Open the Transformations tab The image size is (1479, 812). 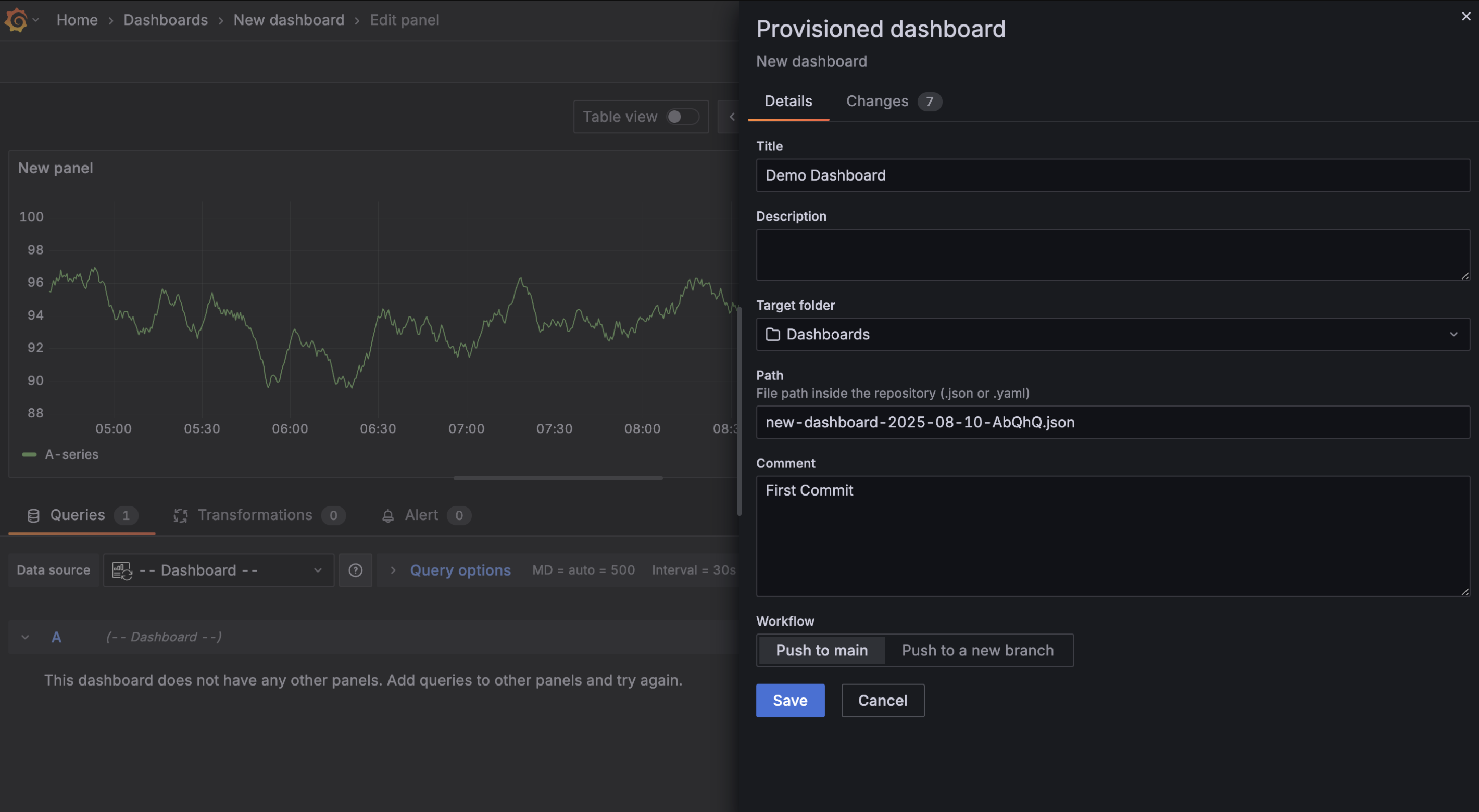259,515
